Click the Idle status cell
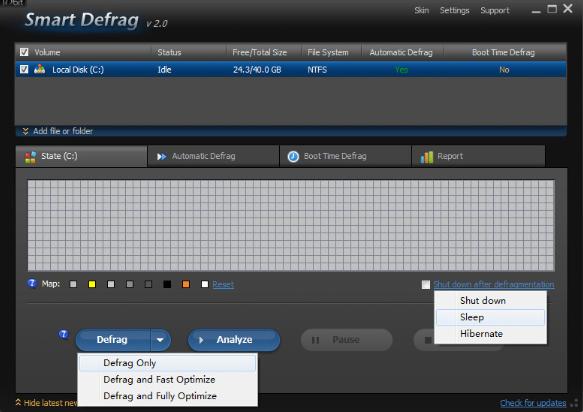 (x=164, y=70)
